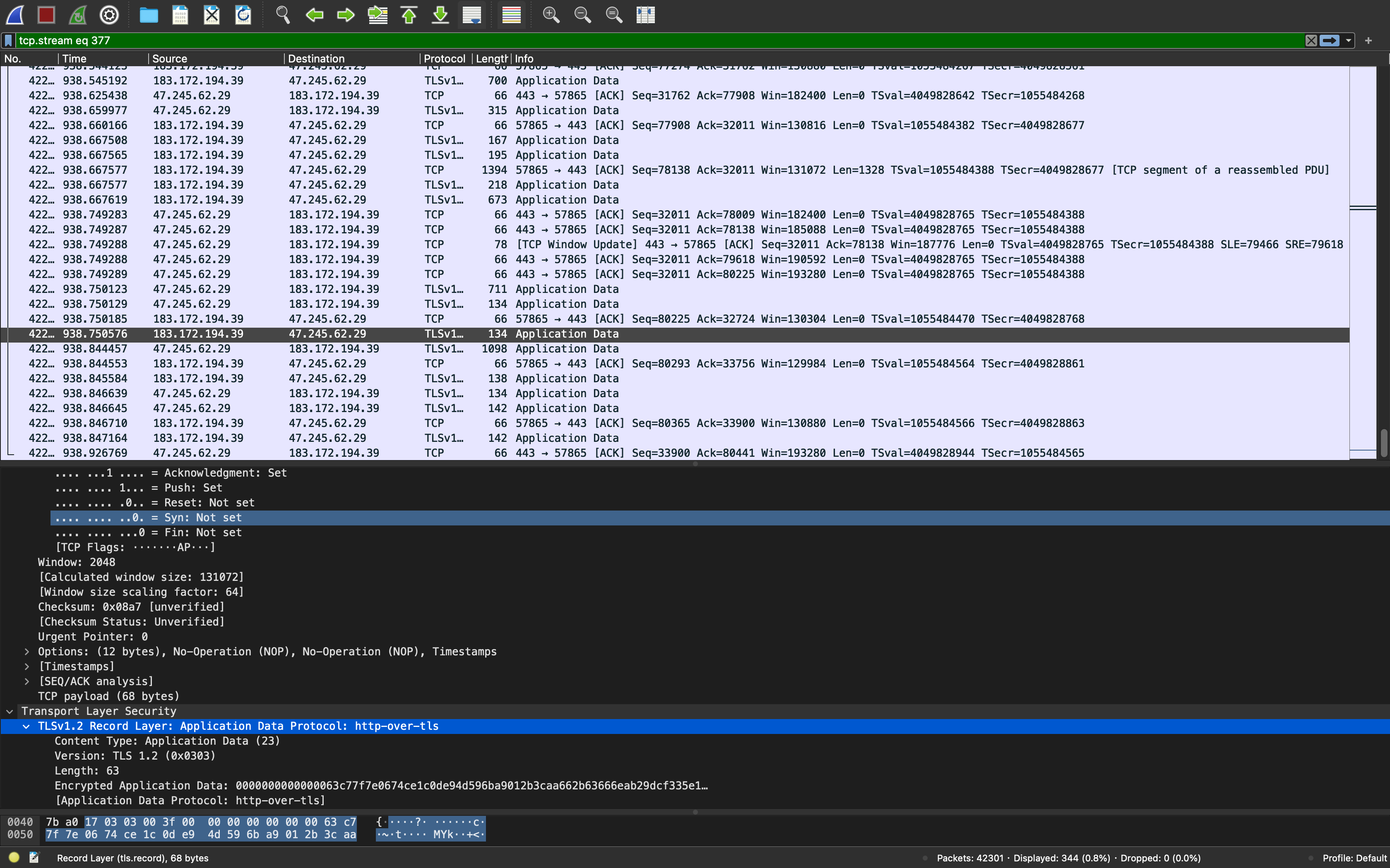Close the capture file icon
The image size is (1390, 868).
pos(212,15)
